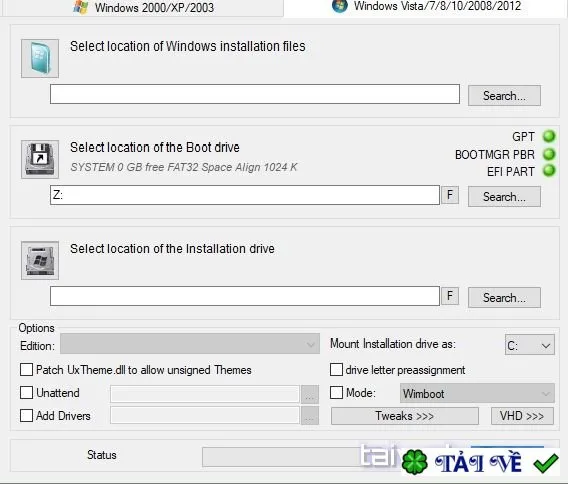The height and width of the screenshot is (484, 568).
Task: Tick the Unattend checkbox
Action: 26,393
